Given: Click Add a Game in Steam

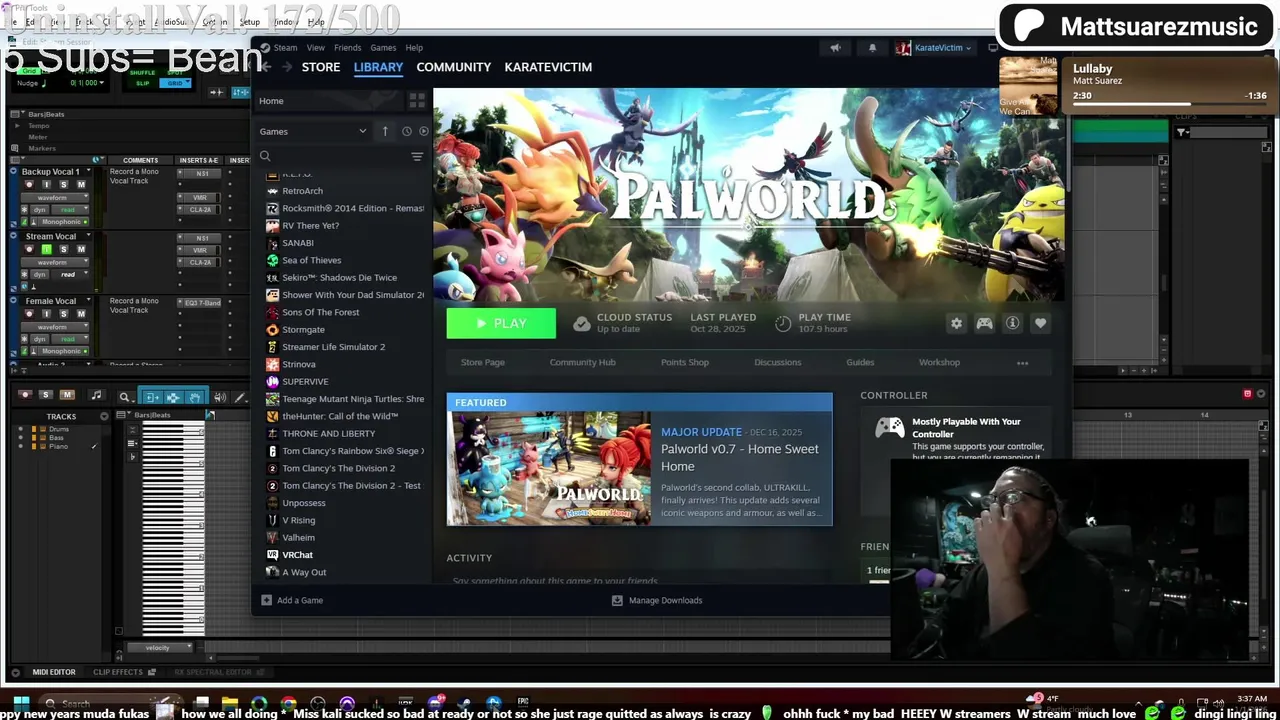Looking at the screenshot, I should 292,600.
